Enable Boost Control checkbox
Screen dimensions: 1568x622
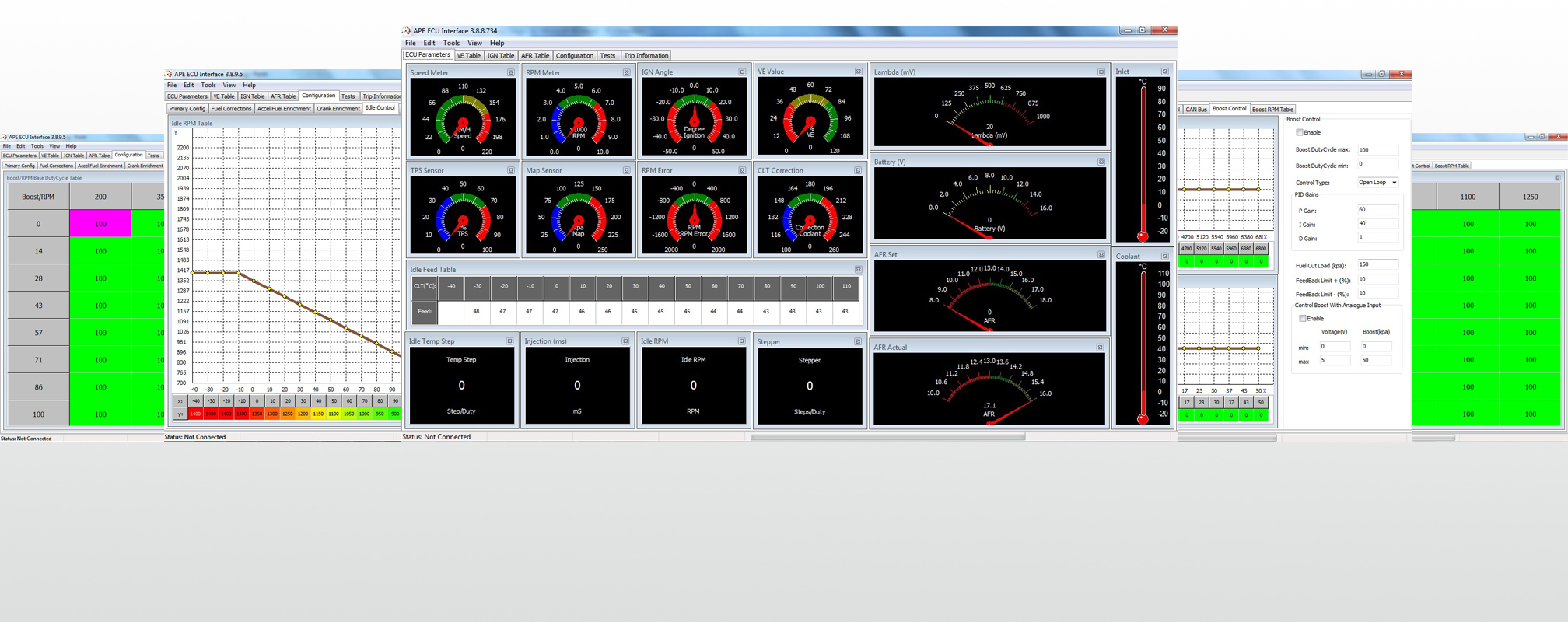pyautogui.click(x=1300, y=133)
